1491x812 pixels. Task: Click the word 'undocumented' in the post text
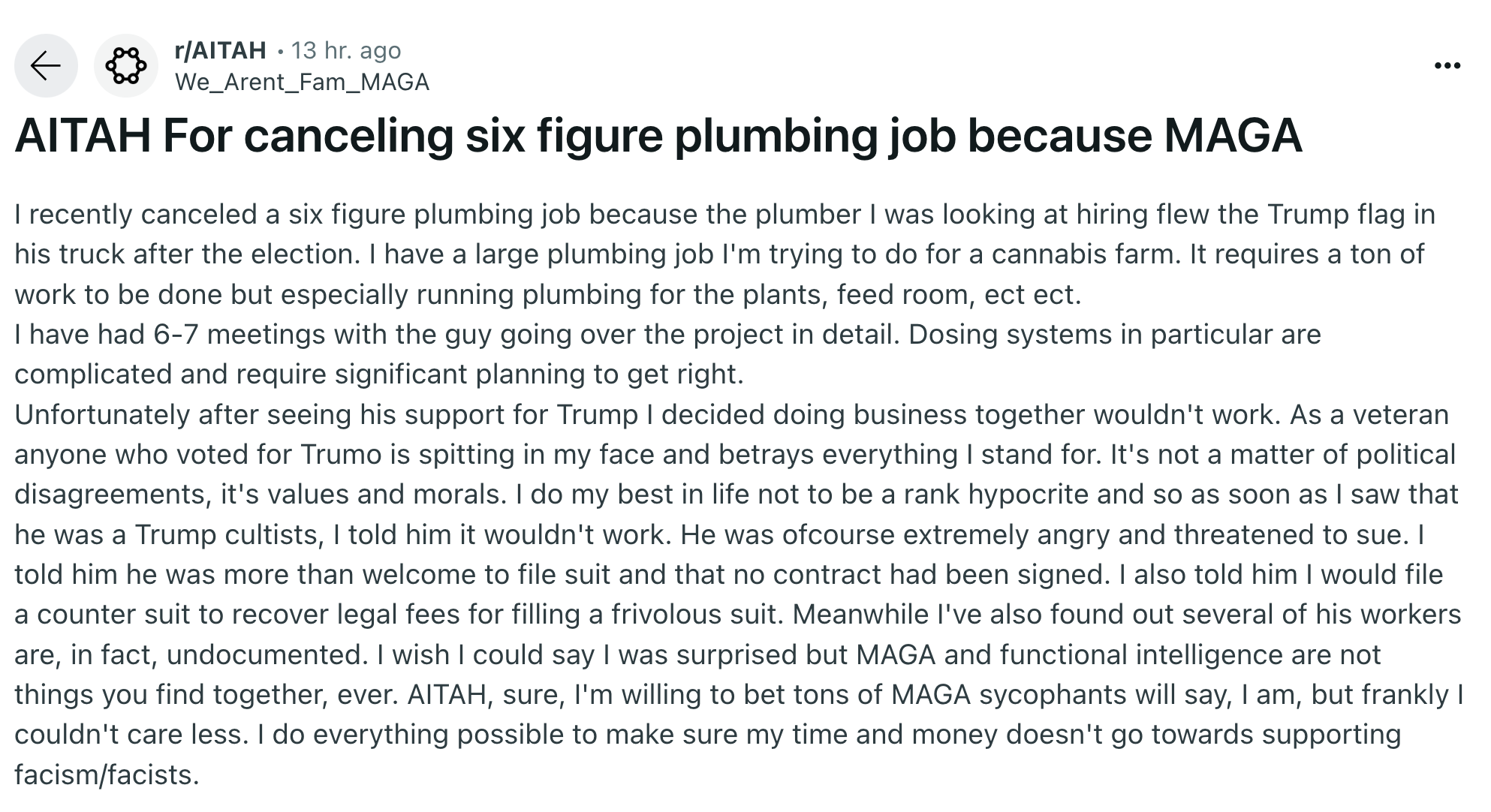click(267, 654)
